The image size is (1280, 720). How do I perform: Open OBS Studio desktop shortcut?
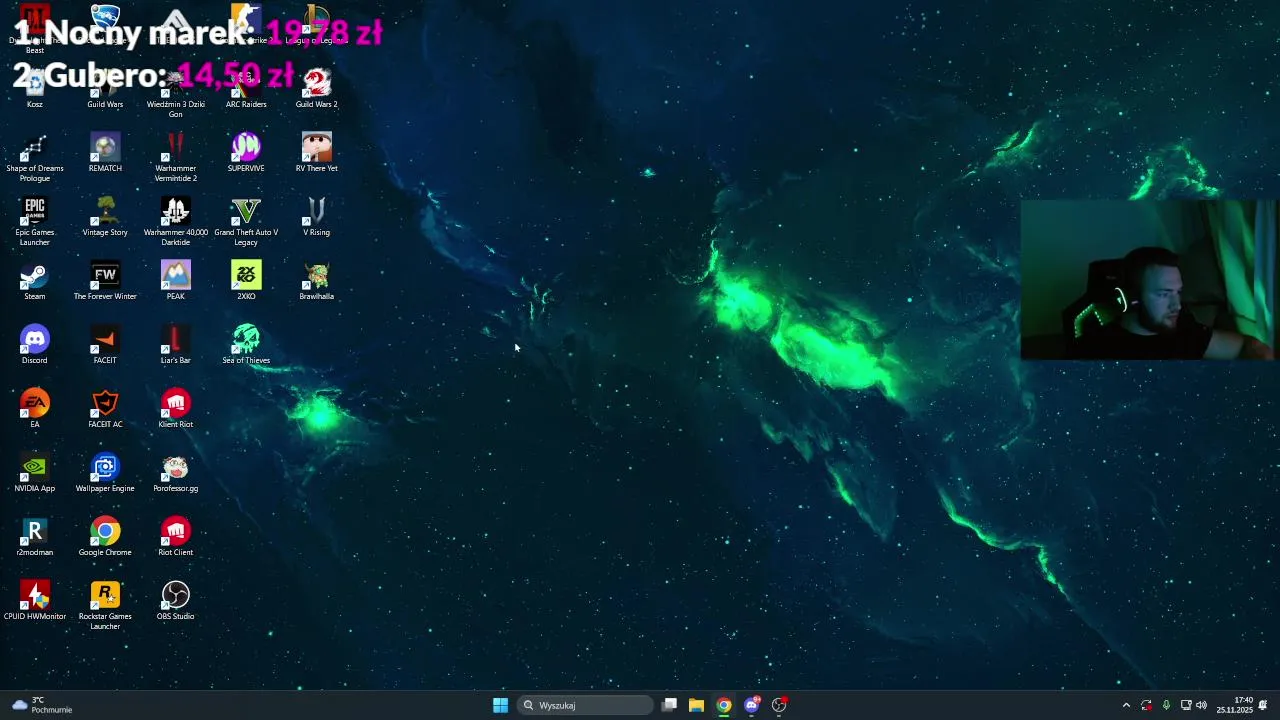[175, 600]
